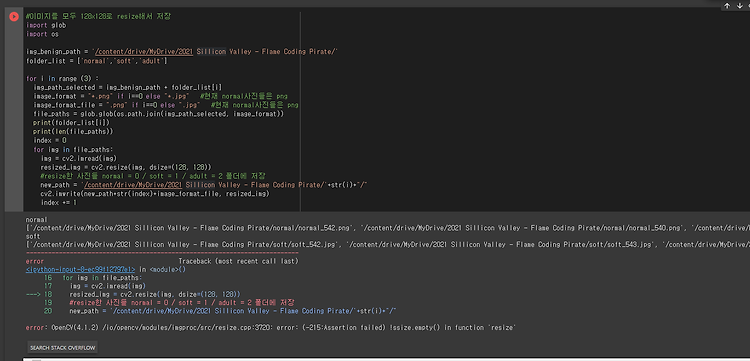Click traceback line number 20
The image size is (750, 361).
tap(48, 311)
